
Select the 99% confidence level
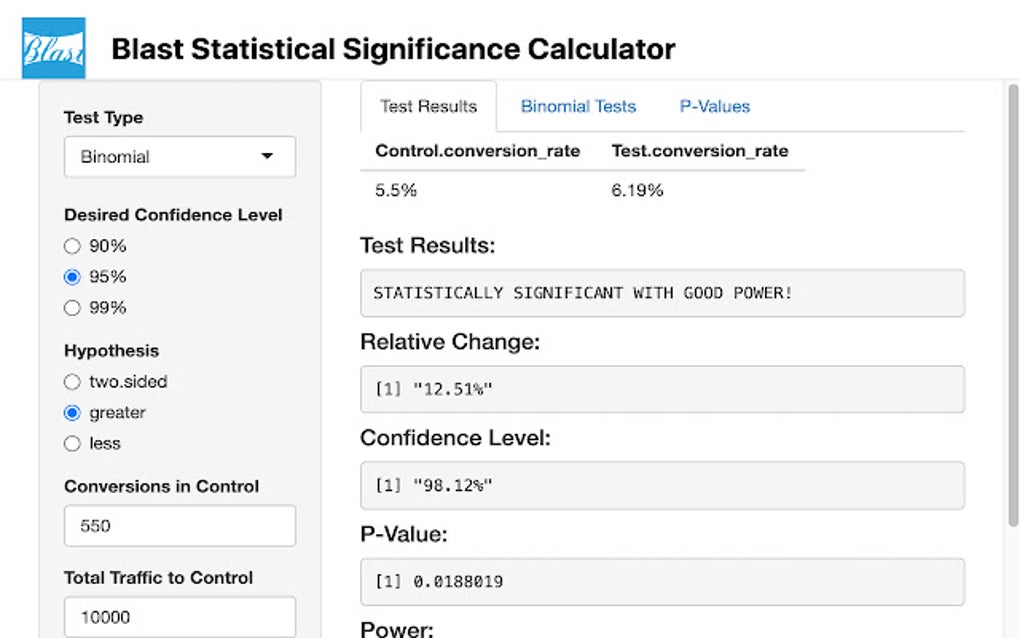coord(71,308)
